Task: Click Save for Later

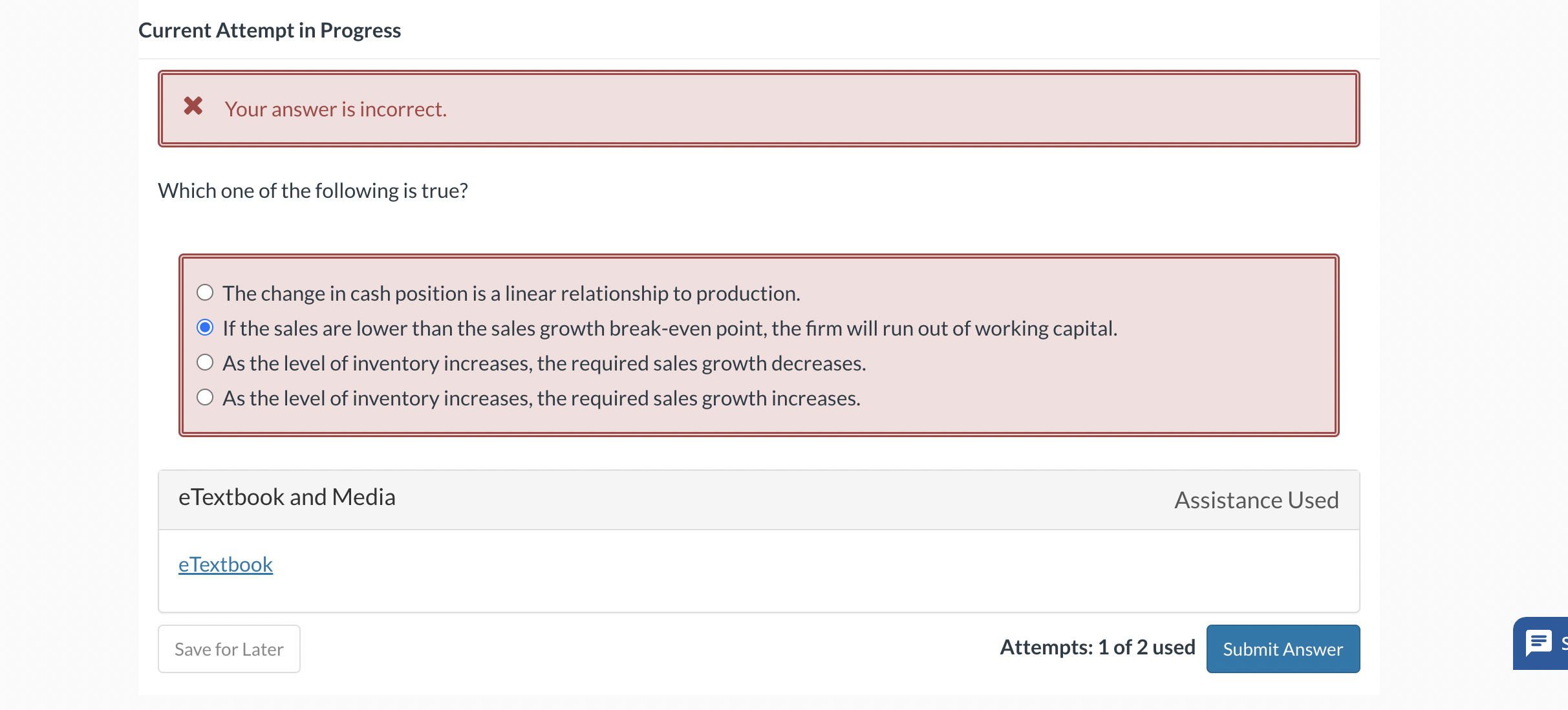Action: click(228, 649)
